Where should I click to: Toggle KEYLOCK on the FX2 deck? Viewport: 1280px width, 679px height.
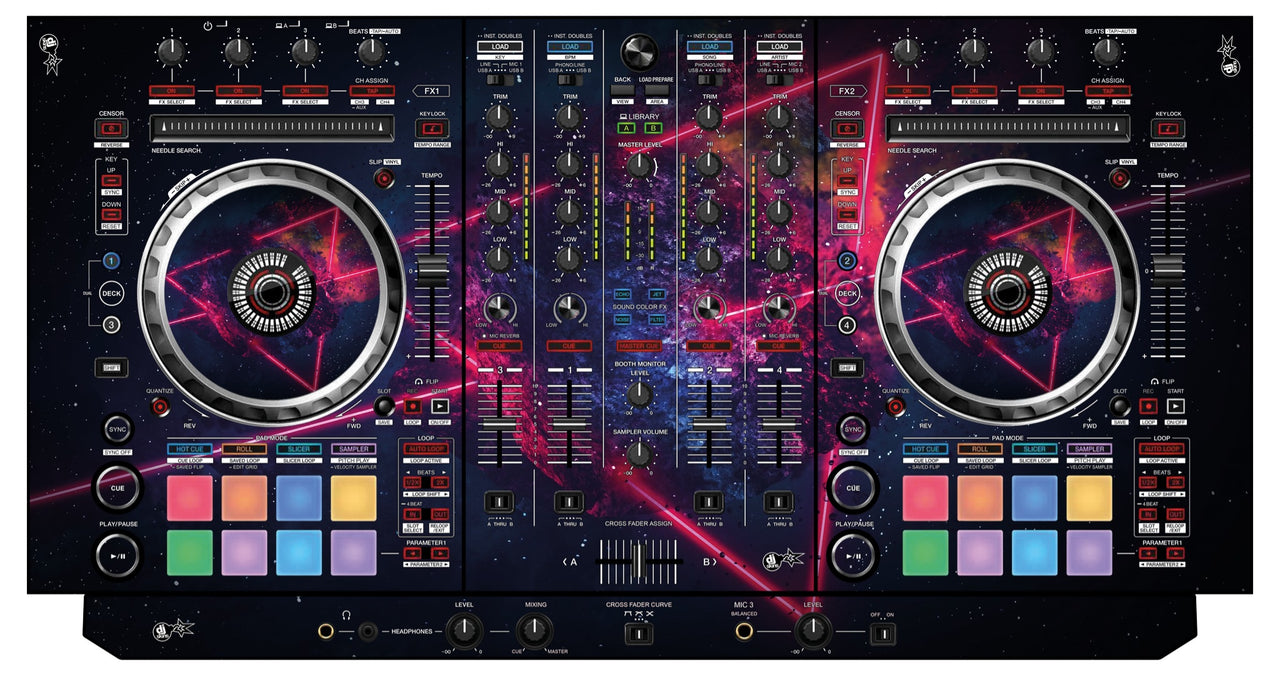pyautogui.click(x=1168, y=128)
